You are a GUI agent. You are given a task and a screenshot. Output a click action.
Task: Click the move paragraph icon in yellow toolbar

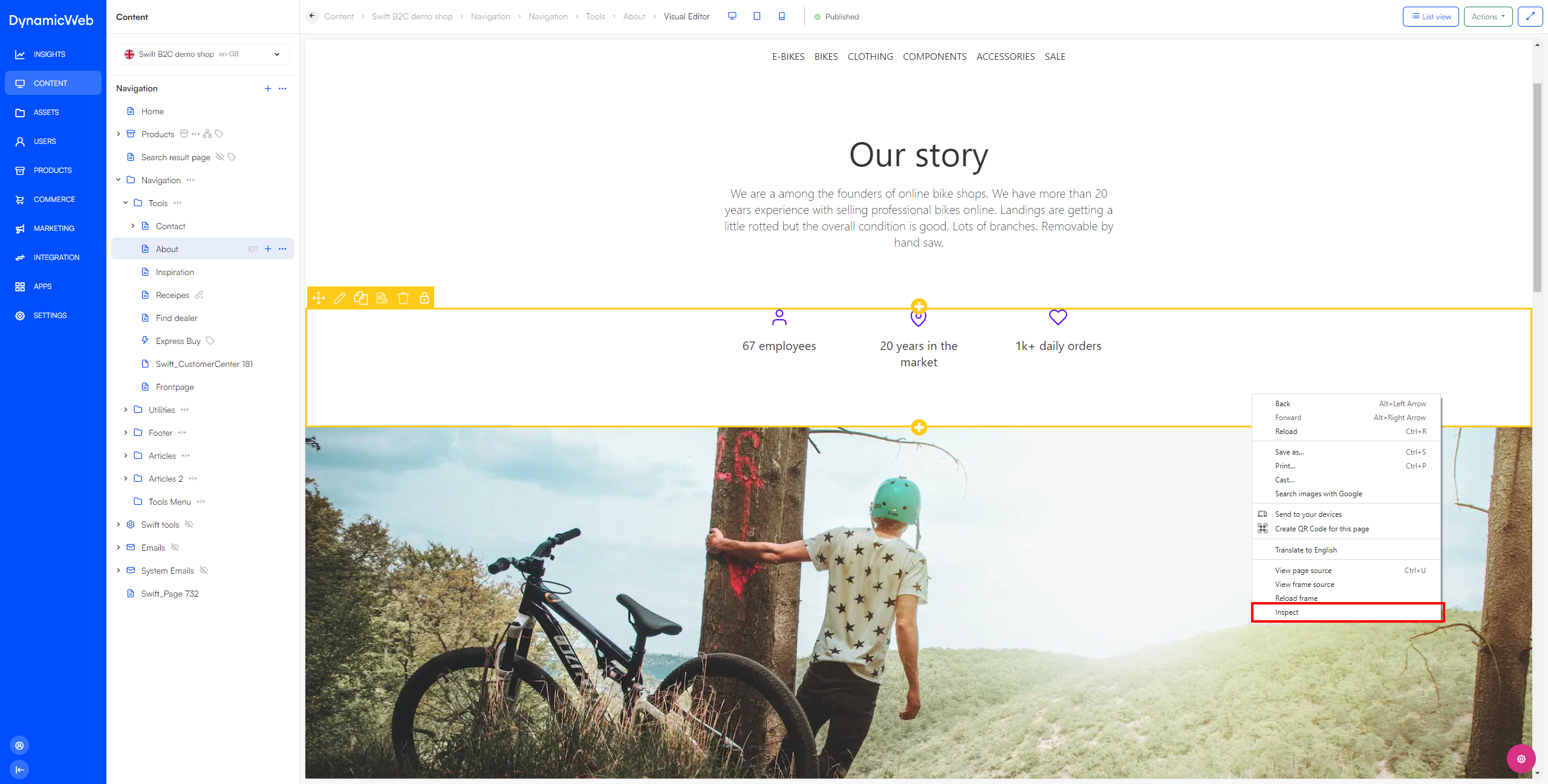319,298
